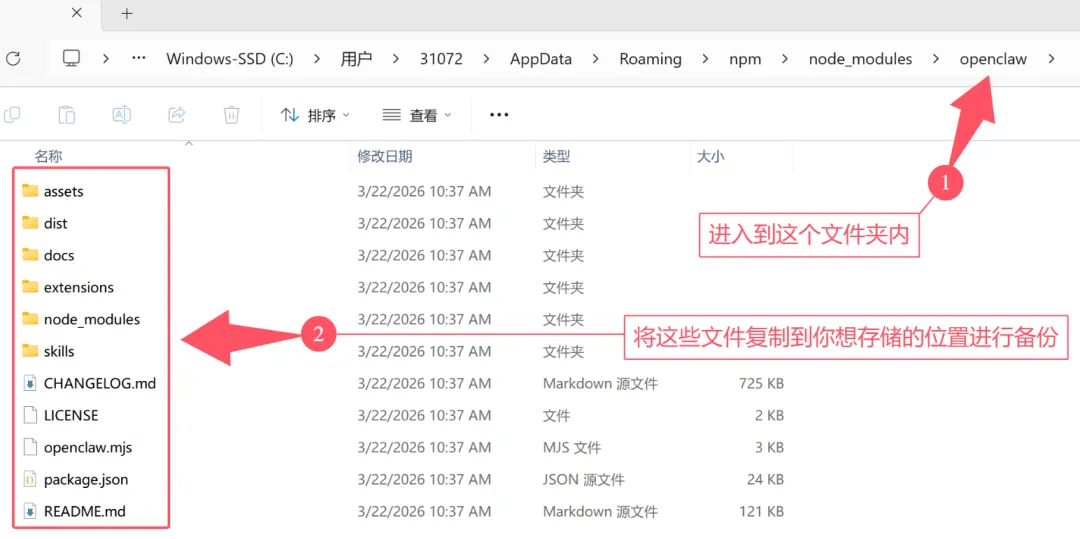This screenshot has height=539, width=1080.
Task: Click the Paste clipboard icon
Action: click(67, 114)
